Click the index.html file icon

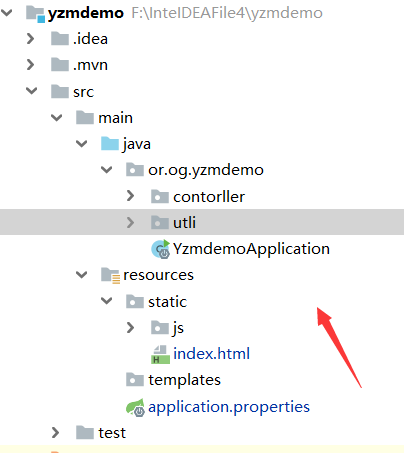pyautogui.click(x=160, y=354)
